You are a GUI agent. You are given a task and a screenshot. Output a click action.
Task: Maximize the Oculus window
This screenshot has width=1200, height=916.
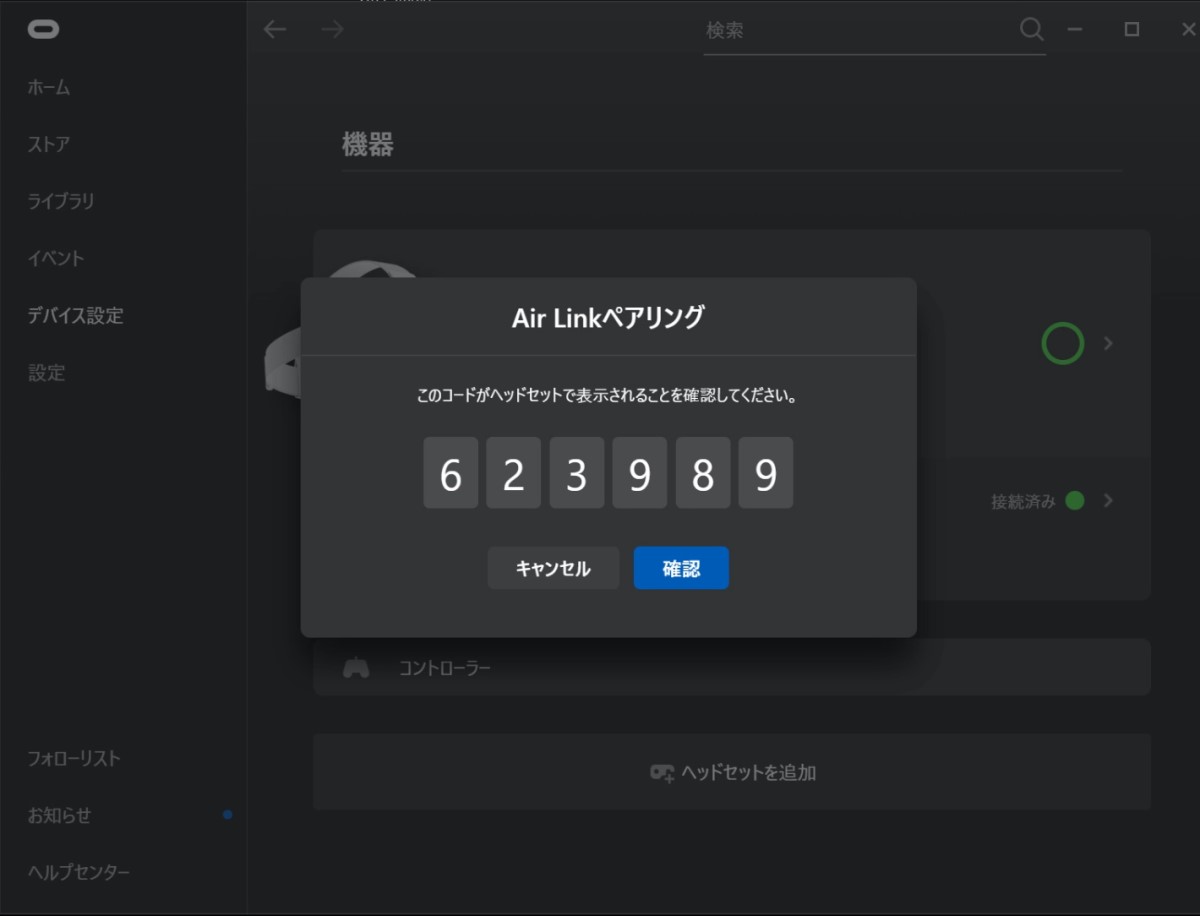1132,29
